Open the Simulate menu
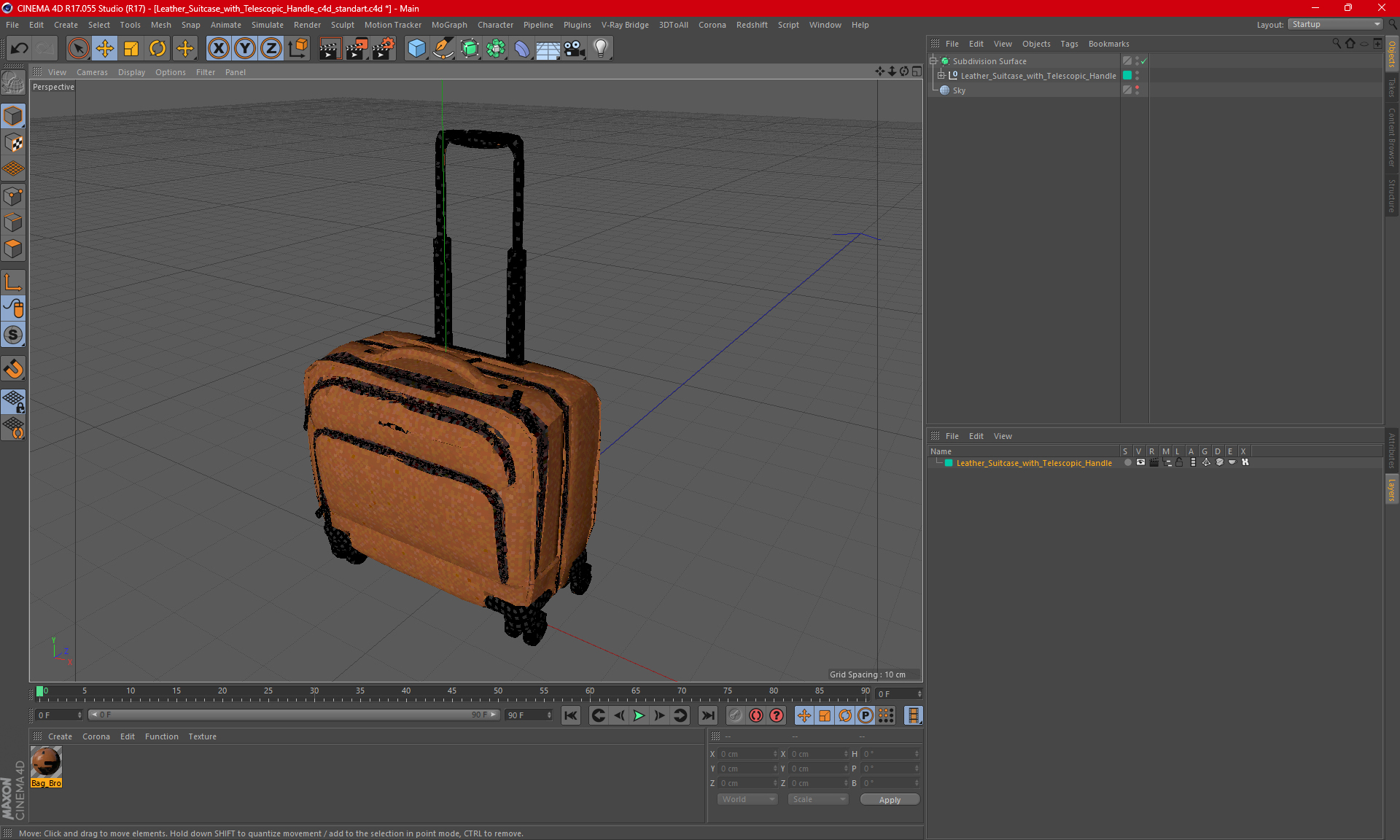 [x=267, y=25]
